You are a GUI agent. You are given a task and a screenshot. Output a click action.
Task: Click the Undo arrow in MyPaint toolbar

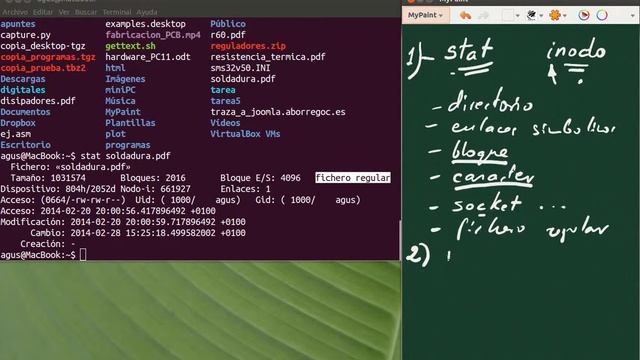(x=465, y=16)
